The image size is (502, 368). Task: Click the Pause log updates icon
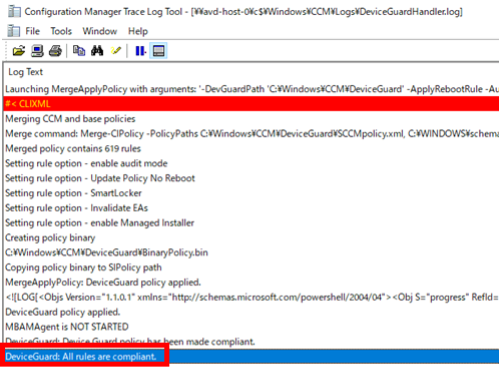tap(140, 51)
